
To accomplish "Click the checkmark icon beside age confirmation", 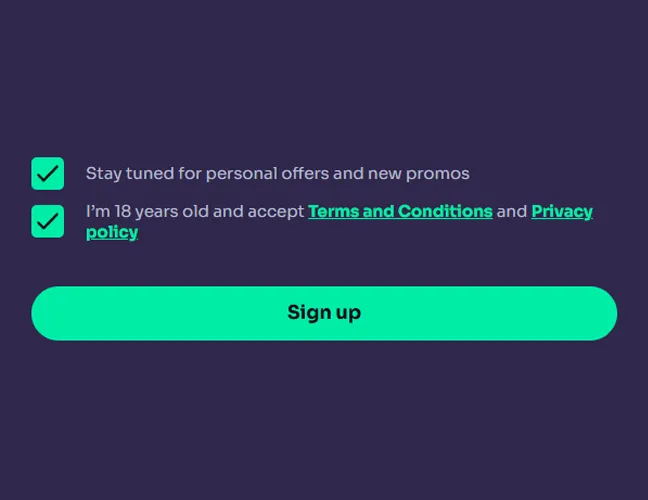I will [47, 221].
